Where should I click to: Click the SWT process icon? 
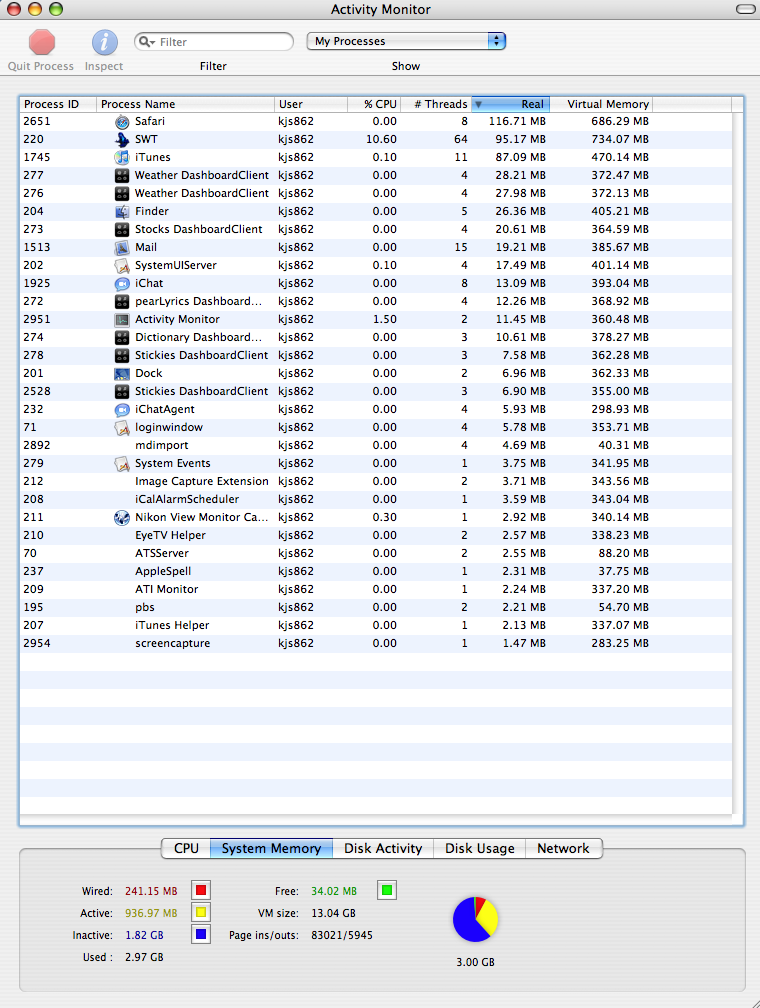tap(122, 140)
